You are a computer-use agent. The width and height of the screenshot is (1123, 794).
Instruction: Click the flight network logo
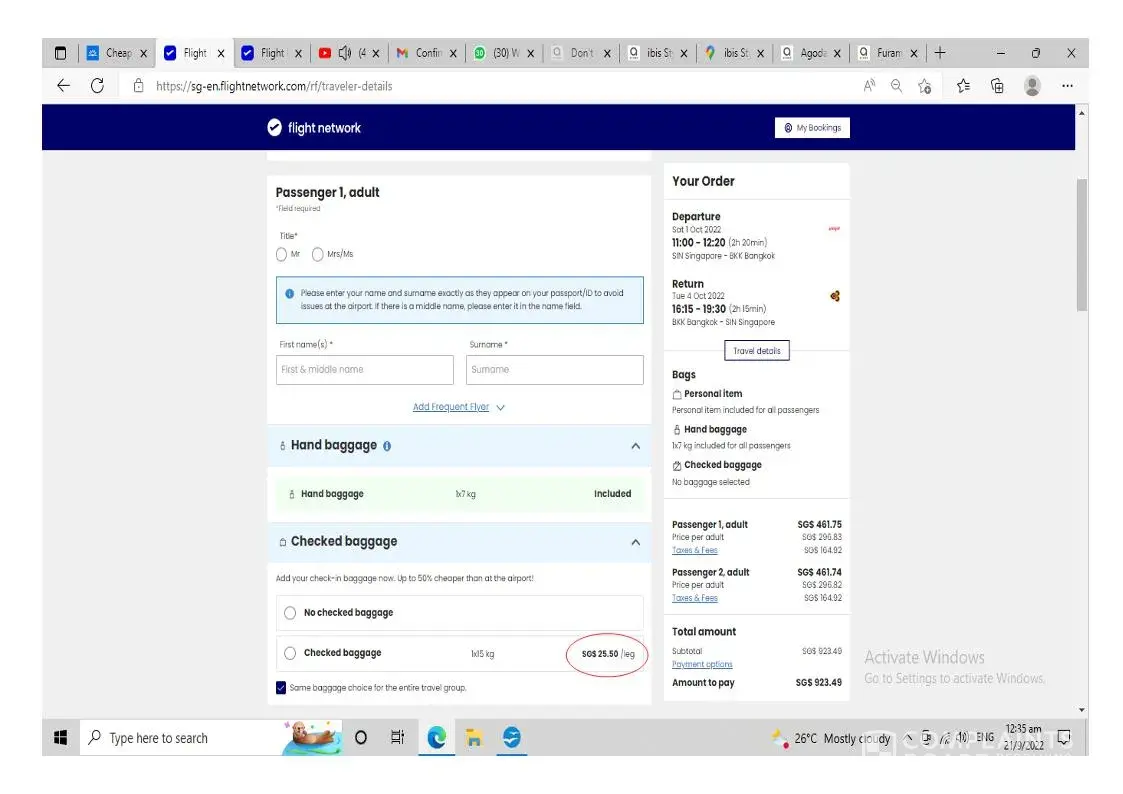(314, 128)
